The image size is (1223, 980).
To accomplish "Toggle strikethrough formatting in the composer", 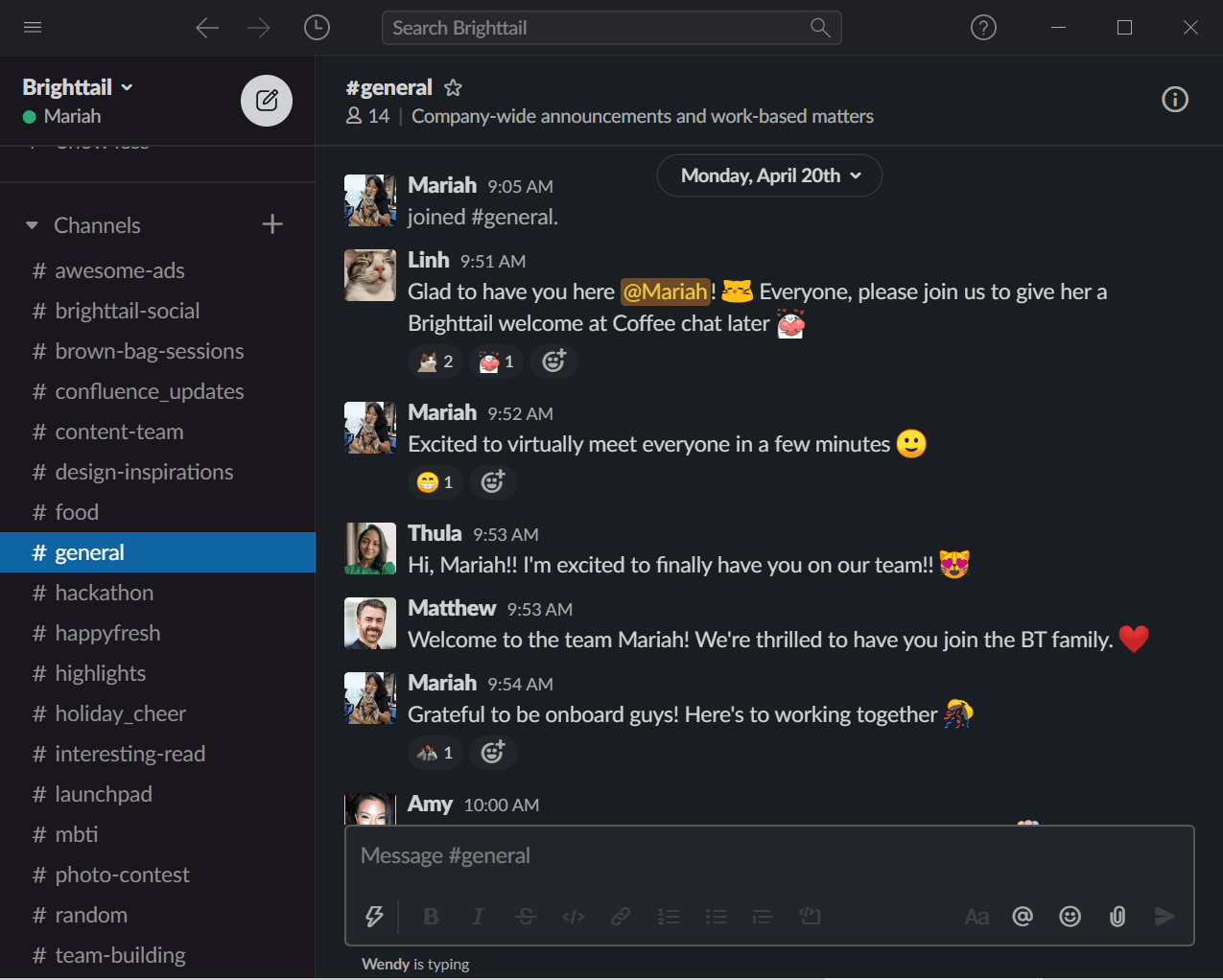I will click(x=526, y=917).
